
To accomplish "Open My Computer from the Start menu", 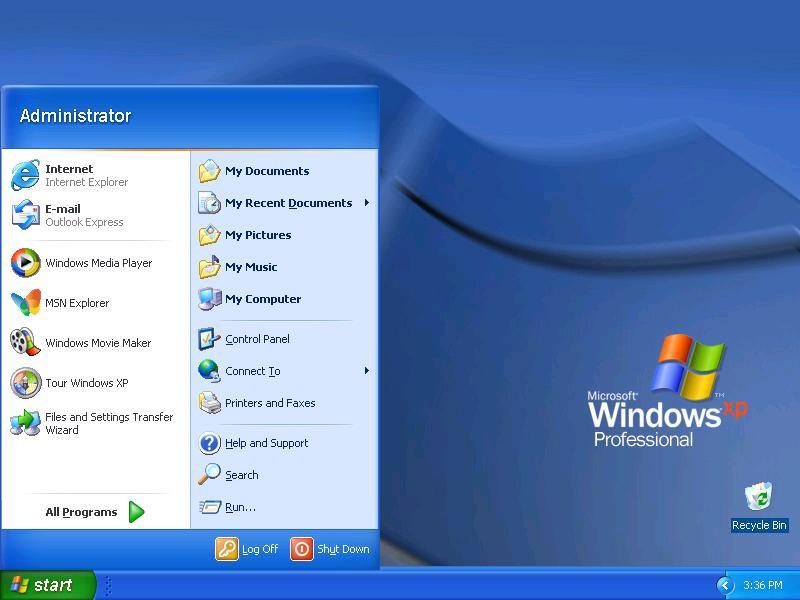I will [x=263, y=298].
